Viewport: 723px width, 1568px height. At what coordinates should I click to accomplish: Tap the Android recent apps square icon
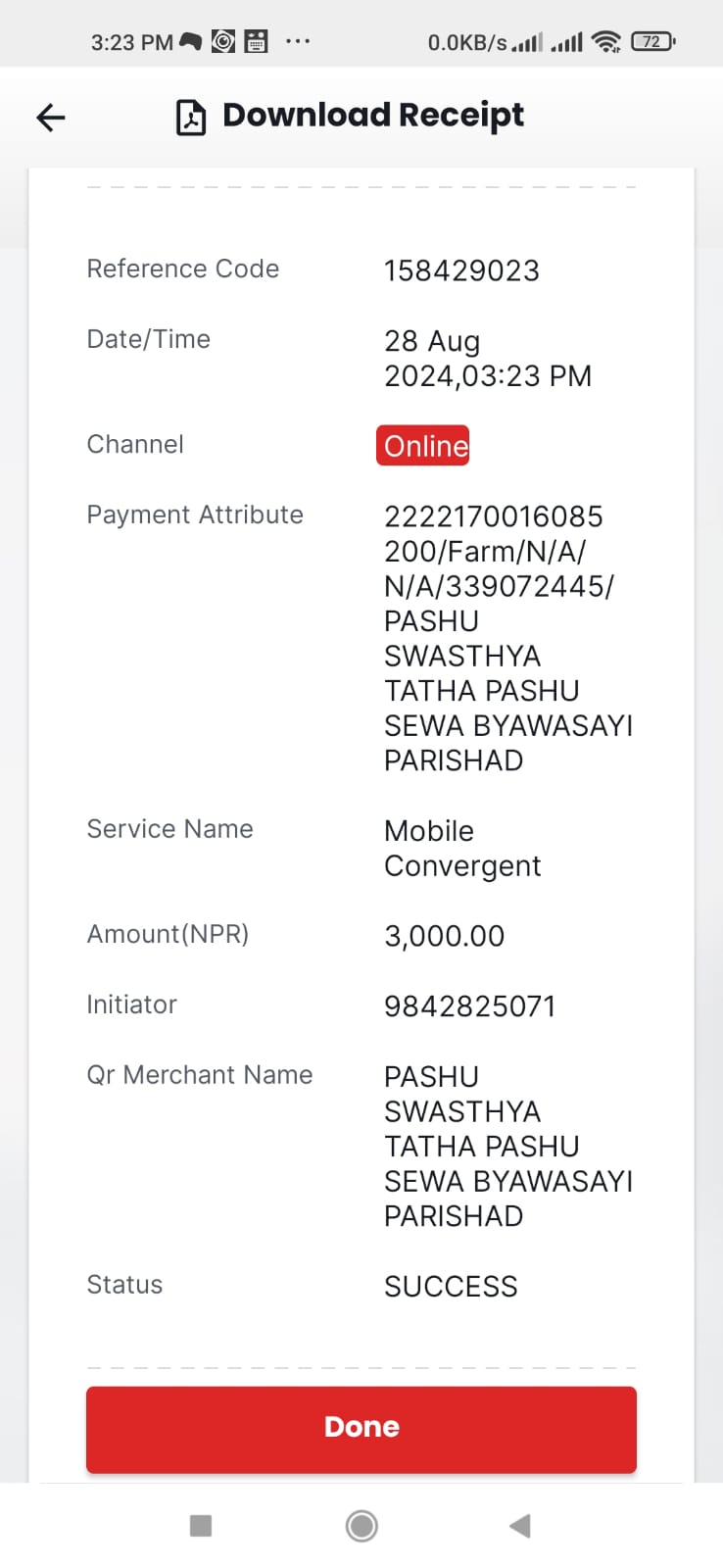201,1525
